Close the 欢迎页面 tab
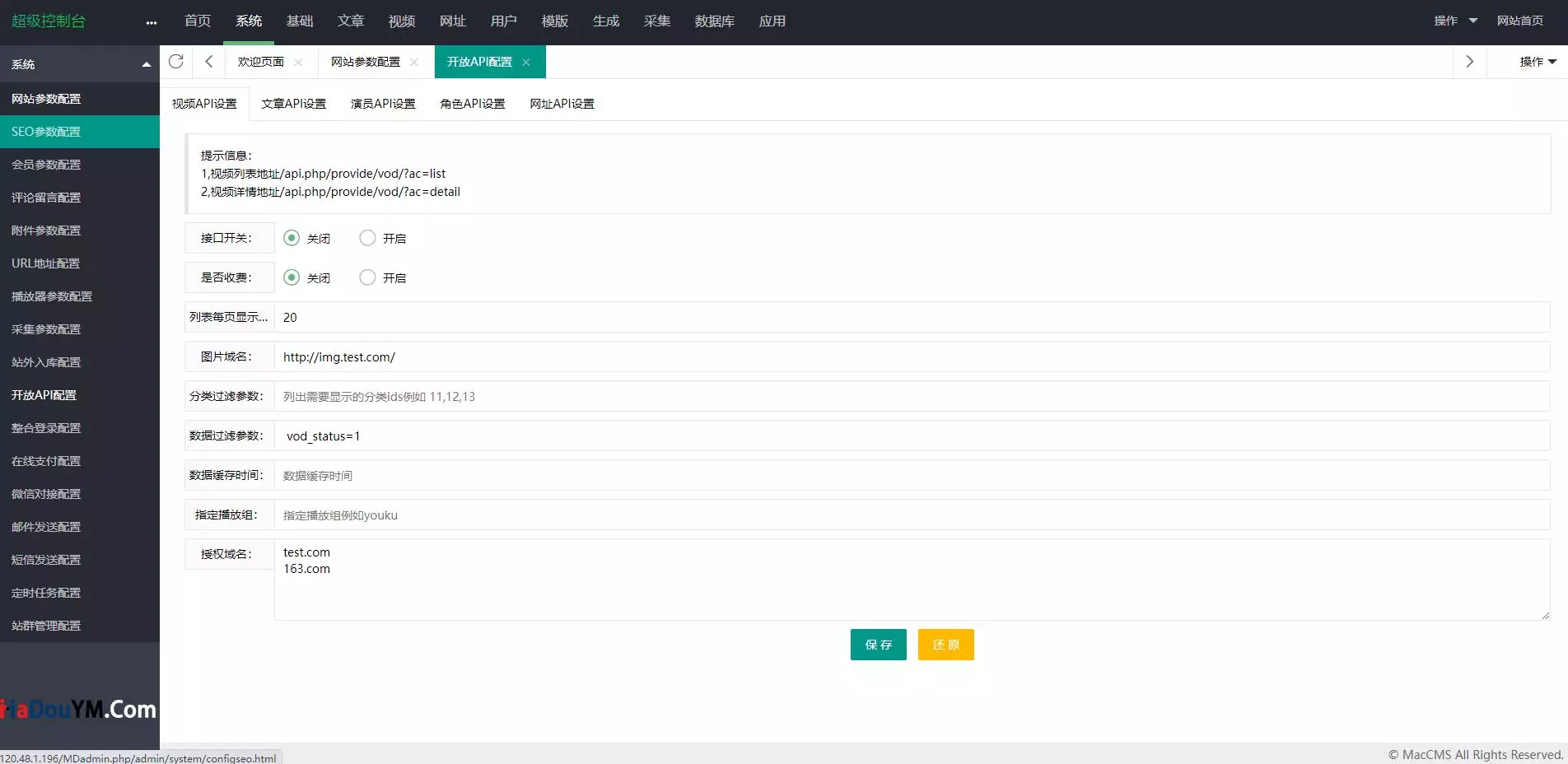This screenshot has width=1568, height=764. click(298, 63)
